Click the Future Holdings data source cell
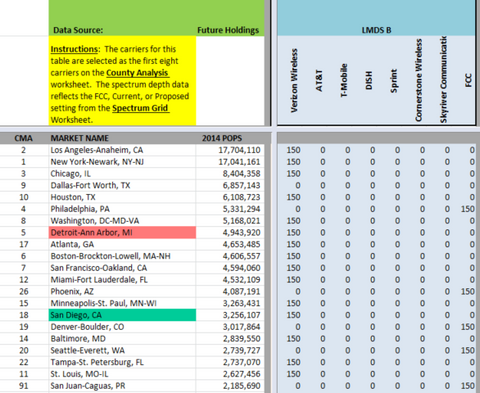 [x=228, y=30]
